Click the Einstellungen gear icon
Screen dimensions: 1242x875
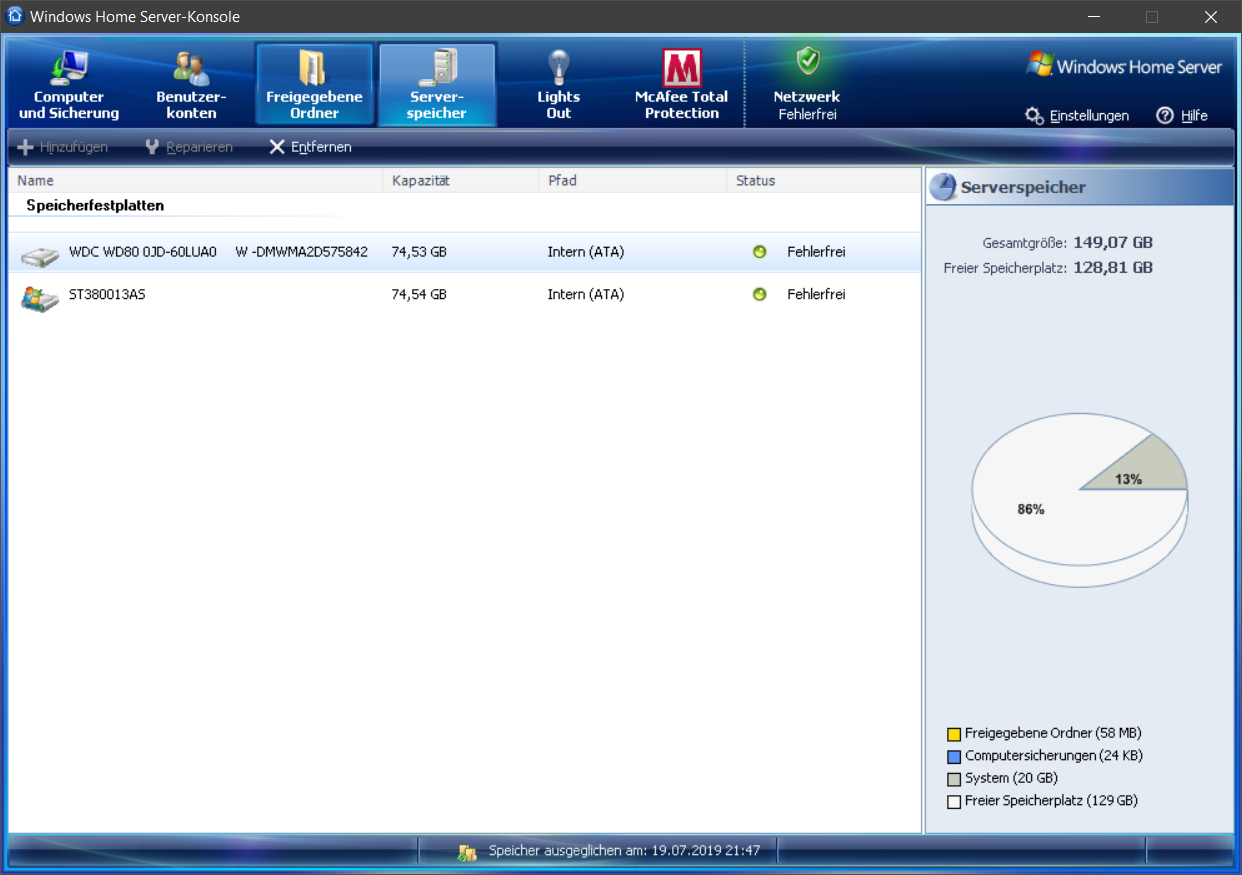1035,116
